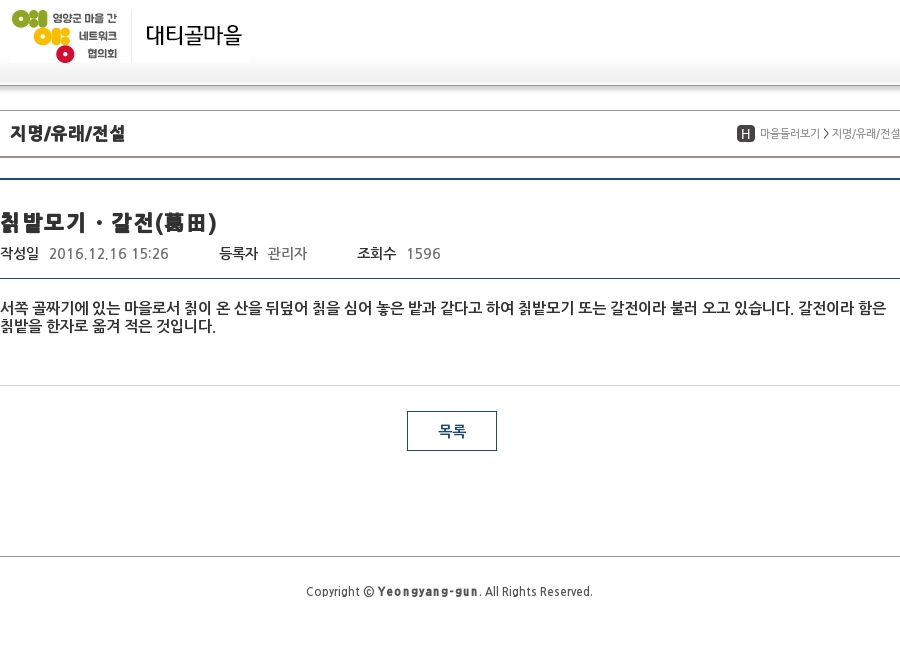Click the Yeongyang village network council logo
The width and height of the screenshot is (900, 657).
click(65, 36)
